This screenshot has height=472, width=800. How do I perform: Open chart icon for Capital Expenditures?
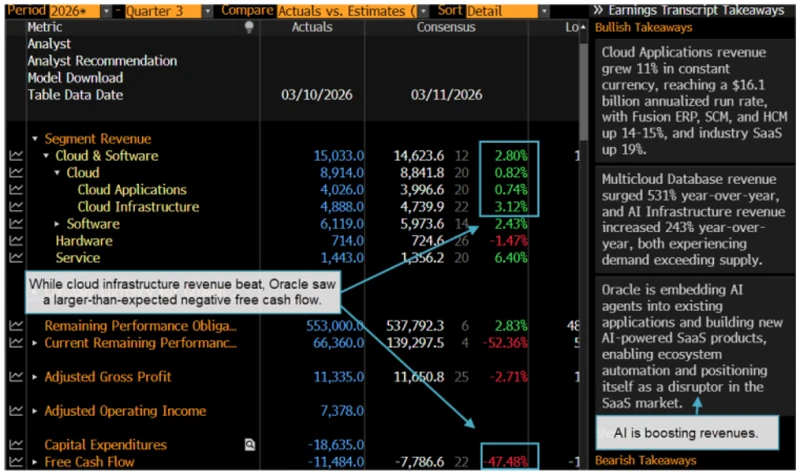point(16,444)
